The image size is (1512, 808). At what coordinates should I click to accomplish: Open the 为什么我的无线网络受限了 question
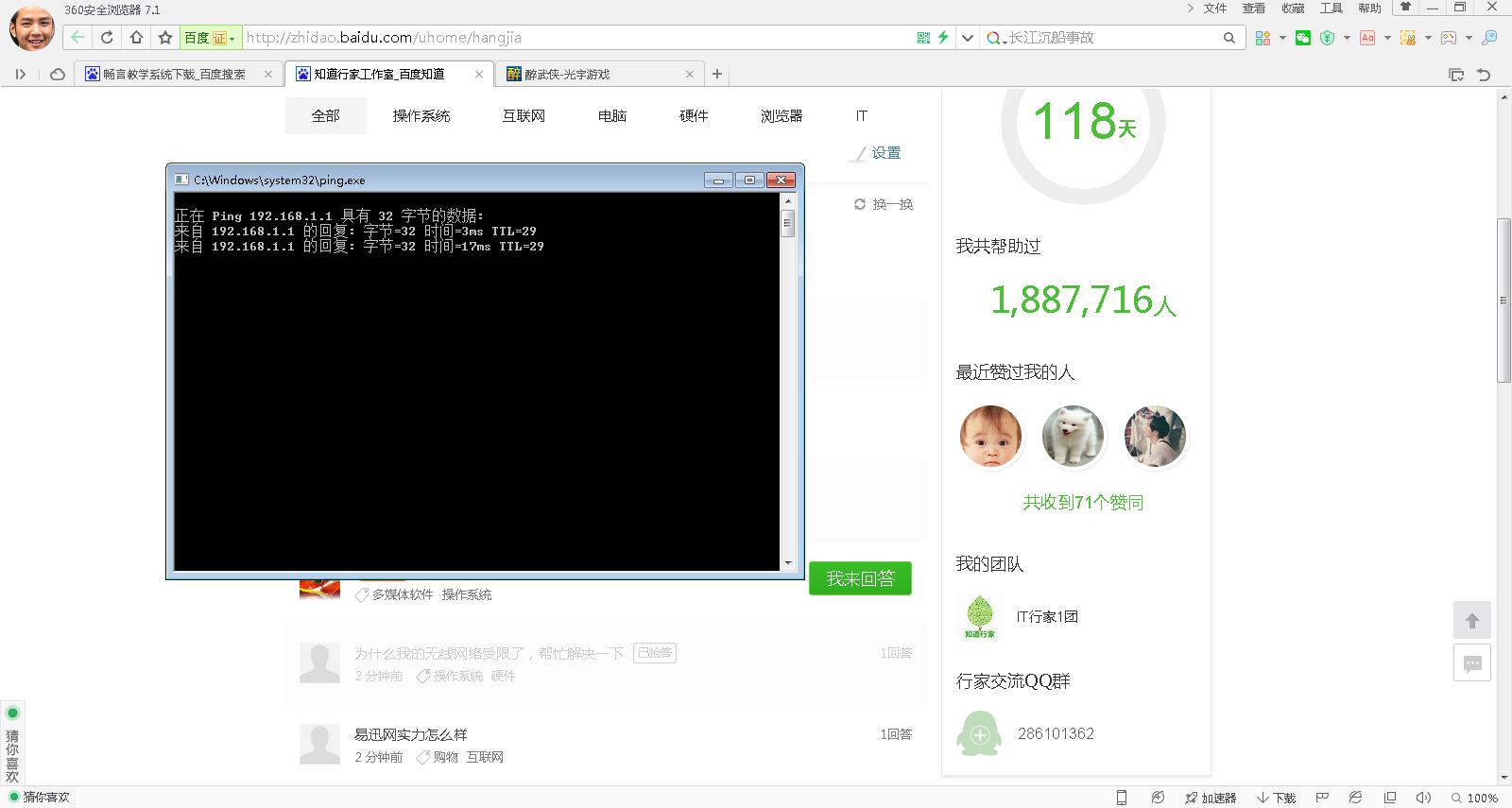point(489,653)
